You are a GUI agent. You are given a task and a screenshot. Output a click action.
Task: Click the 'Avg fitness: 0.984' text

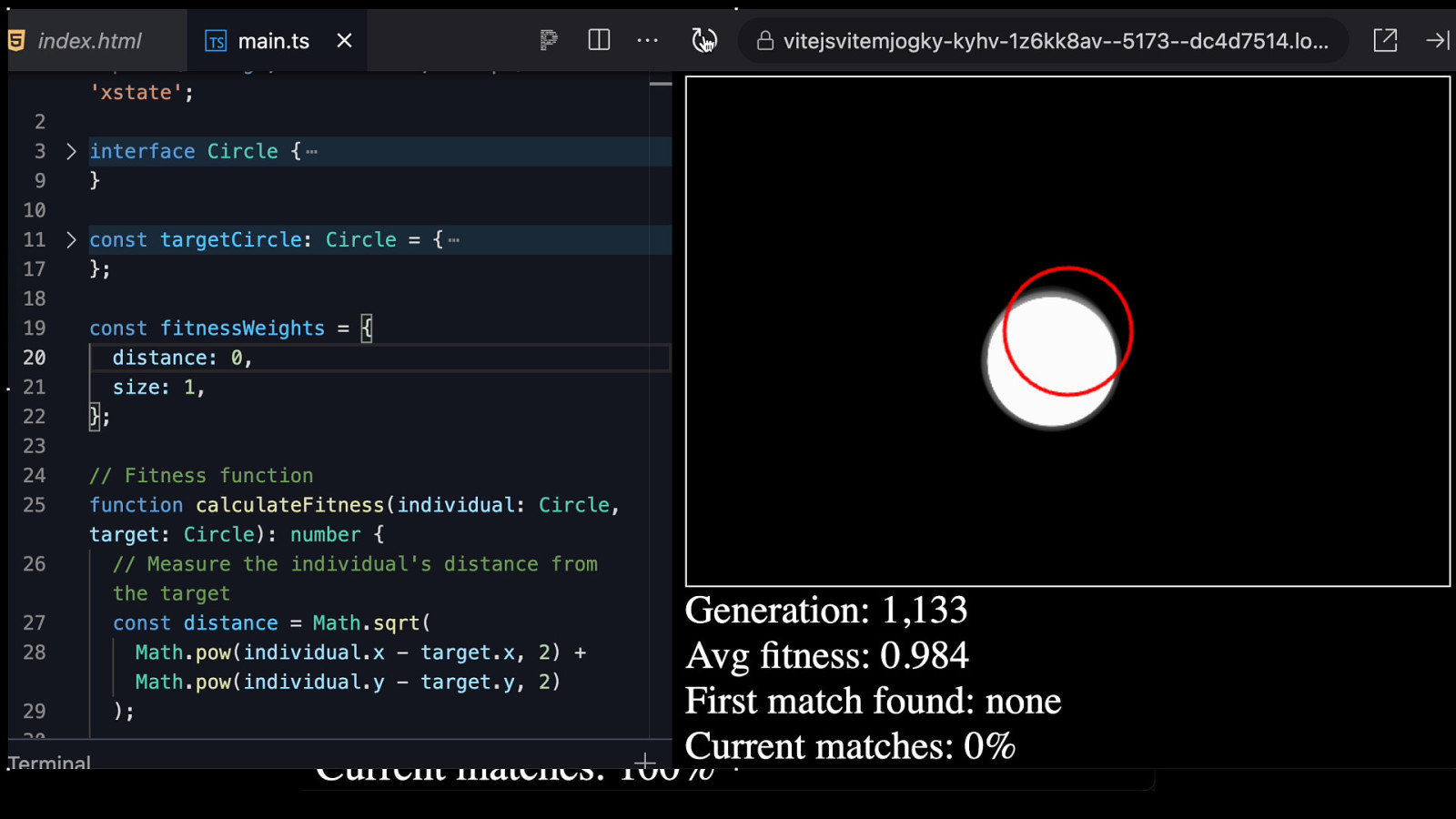pos(827,656)
